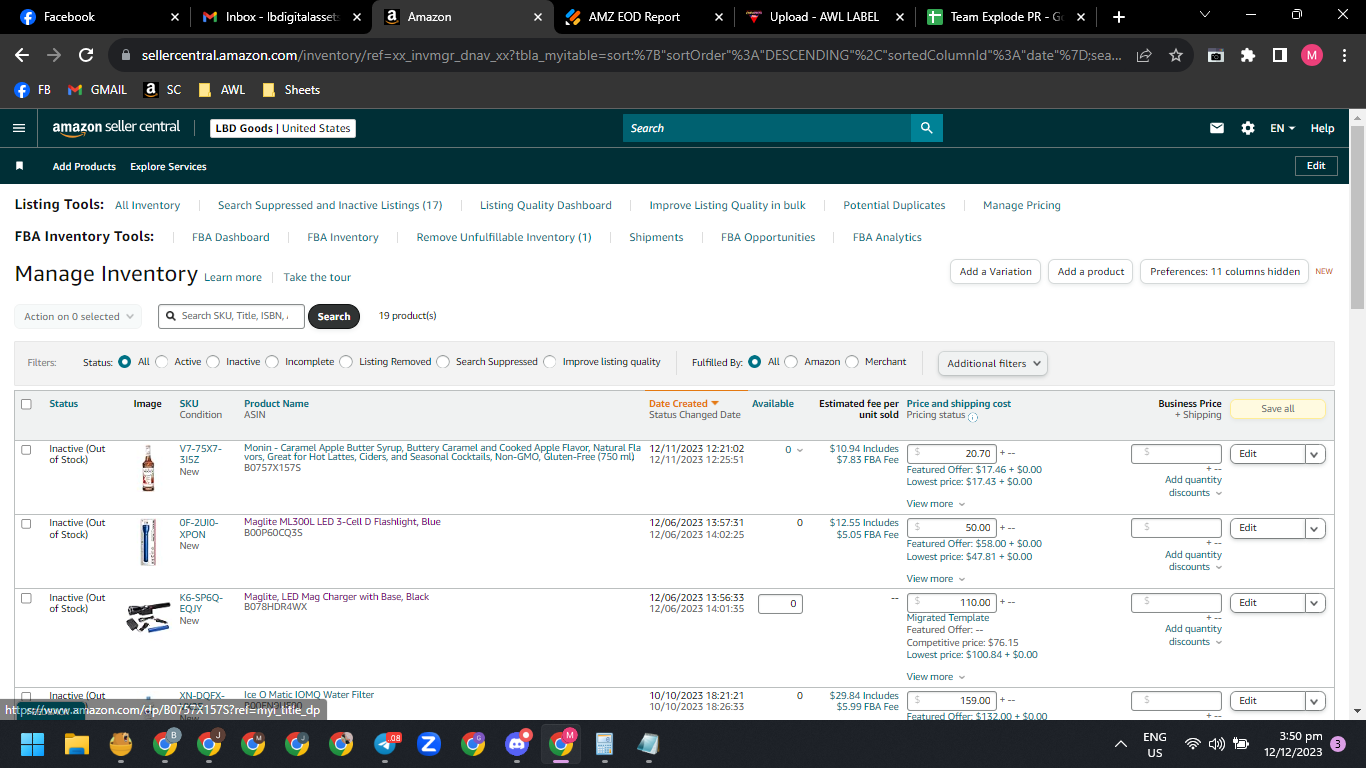Click the magnifier button in the top search bar
The height and width of the screenshot is (768, 1366).
[x=926, y=128]
